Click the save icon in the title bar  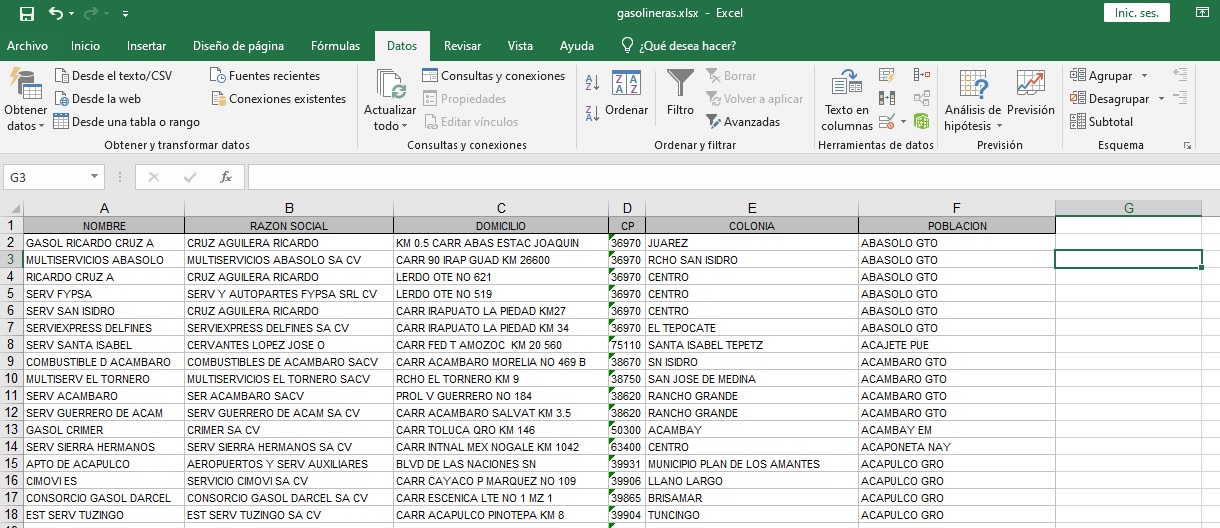tap(27, 14)
